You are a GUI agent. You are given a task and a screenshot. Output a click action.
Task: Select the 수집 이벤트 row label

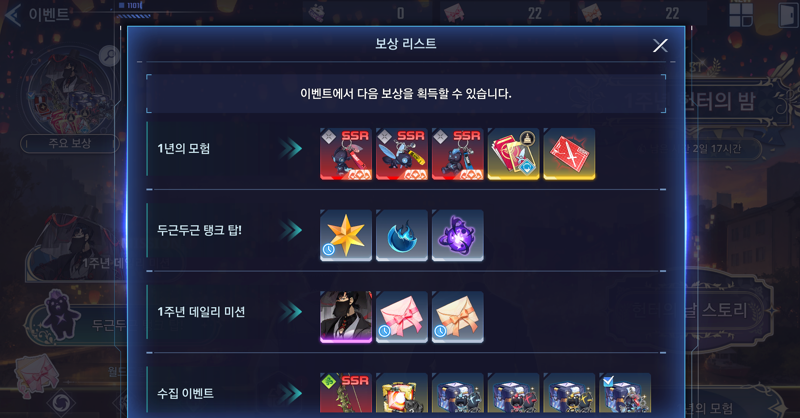point(185,393)
